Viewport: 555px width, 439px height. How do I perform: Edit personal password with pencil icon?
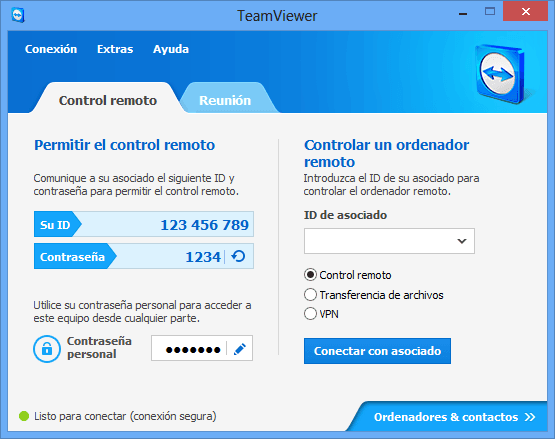[x=240, y=349]
